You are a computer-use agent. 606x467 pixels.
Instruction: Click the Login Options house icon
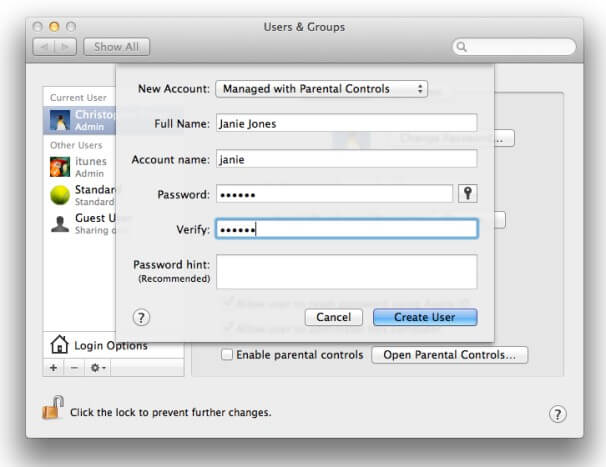59,345
